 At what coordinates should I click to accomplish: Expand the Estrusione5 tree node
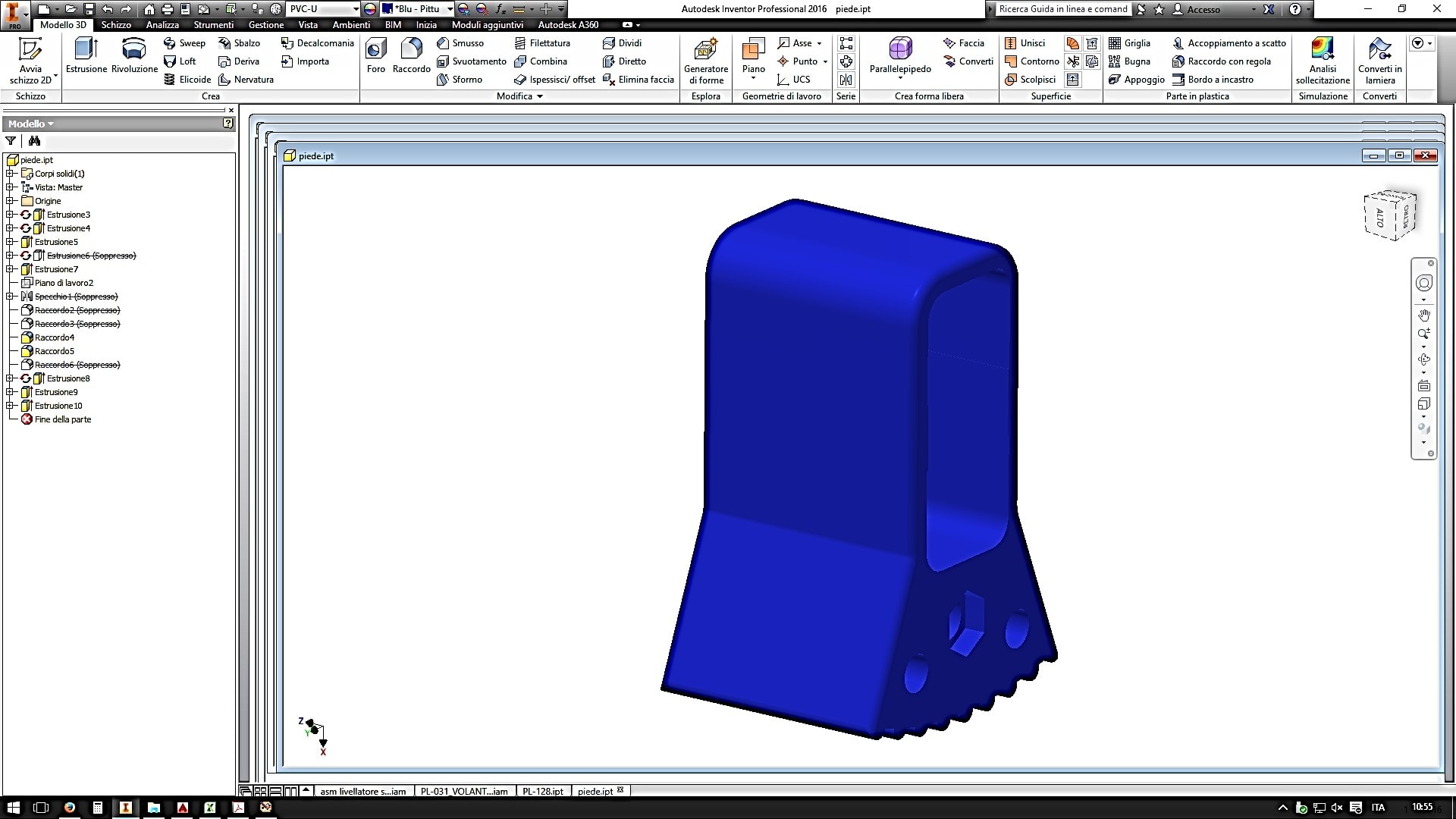pyautogui.click(x=10, y=242)
